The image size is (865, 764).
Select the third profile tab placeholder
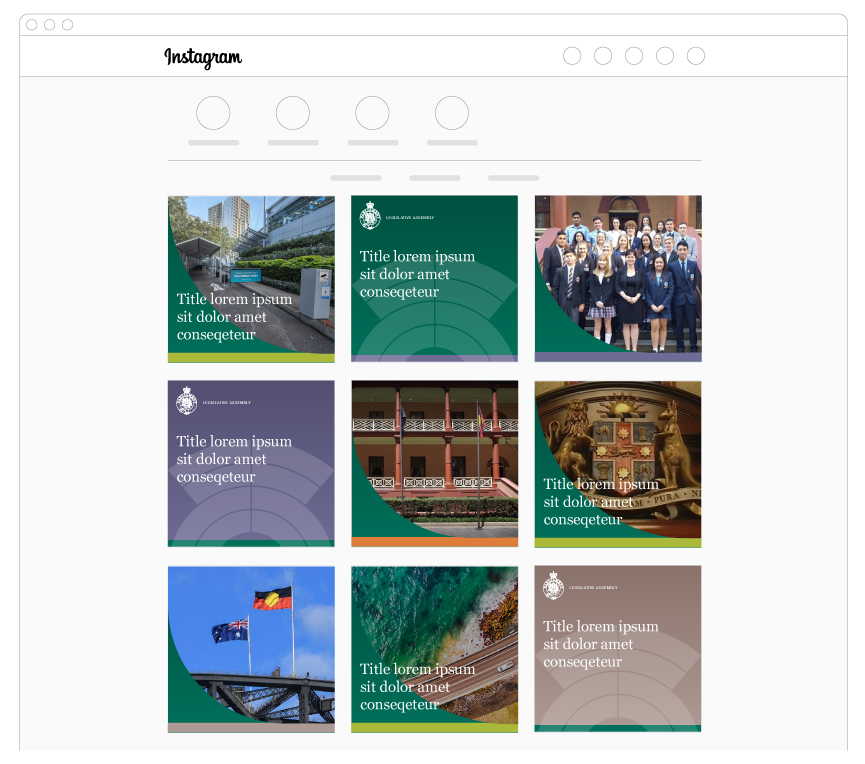click(514, 178)
